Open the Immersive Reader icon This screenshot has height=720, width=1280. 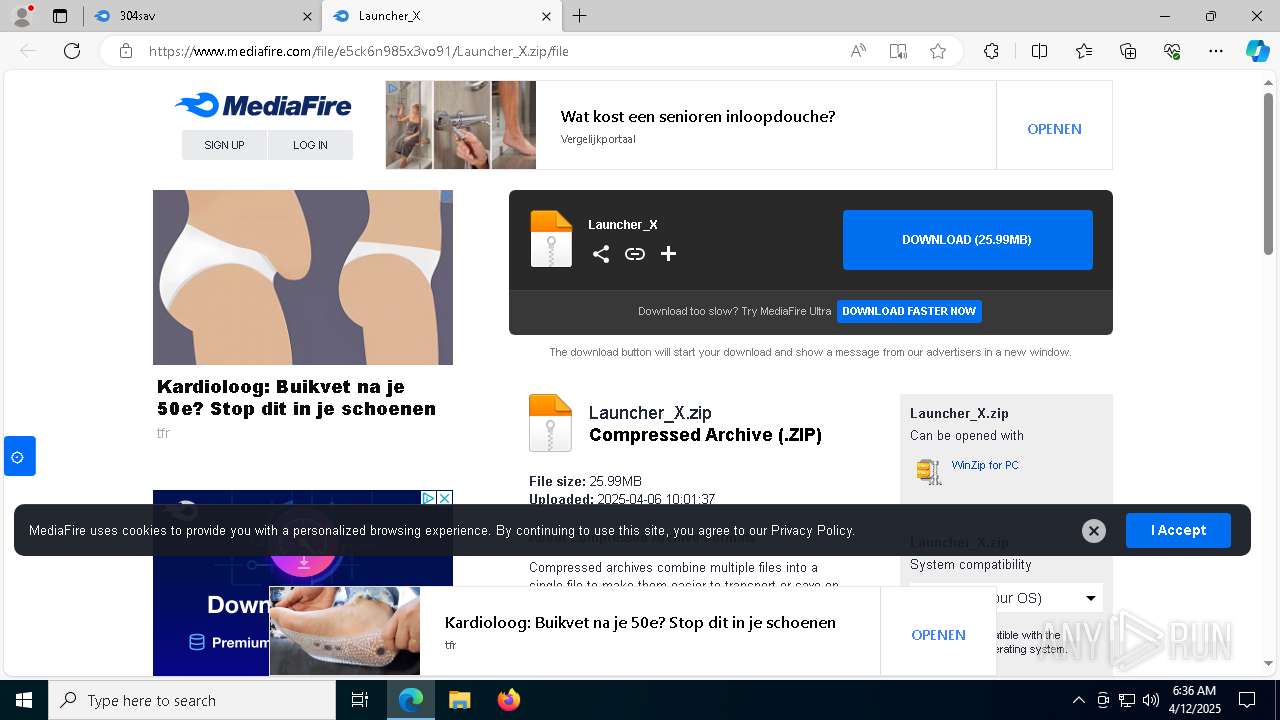(898, 51)
